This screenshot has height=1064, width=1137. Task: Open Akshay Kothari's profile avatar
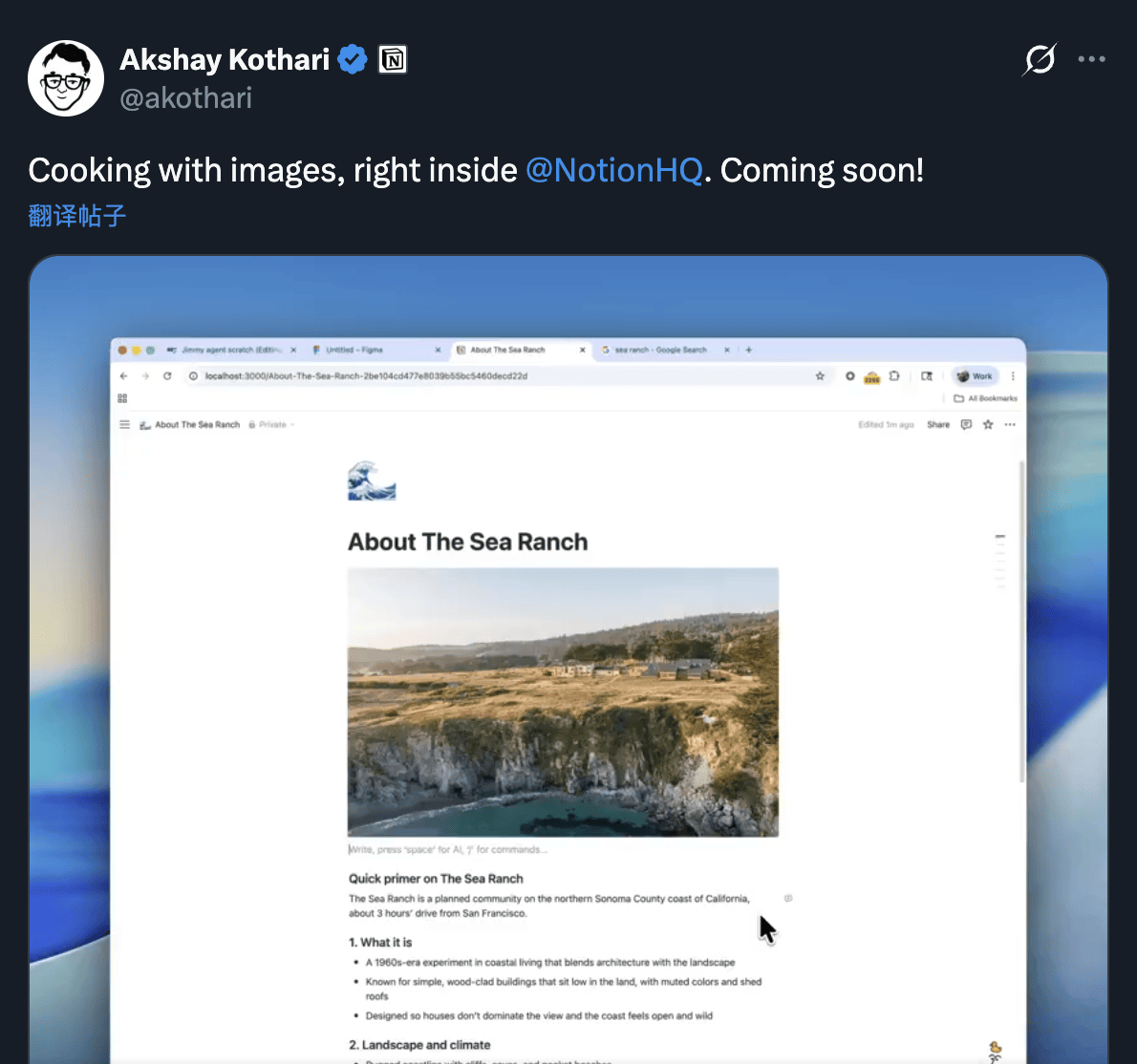coord(66,78)
